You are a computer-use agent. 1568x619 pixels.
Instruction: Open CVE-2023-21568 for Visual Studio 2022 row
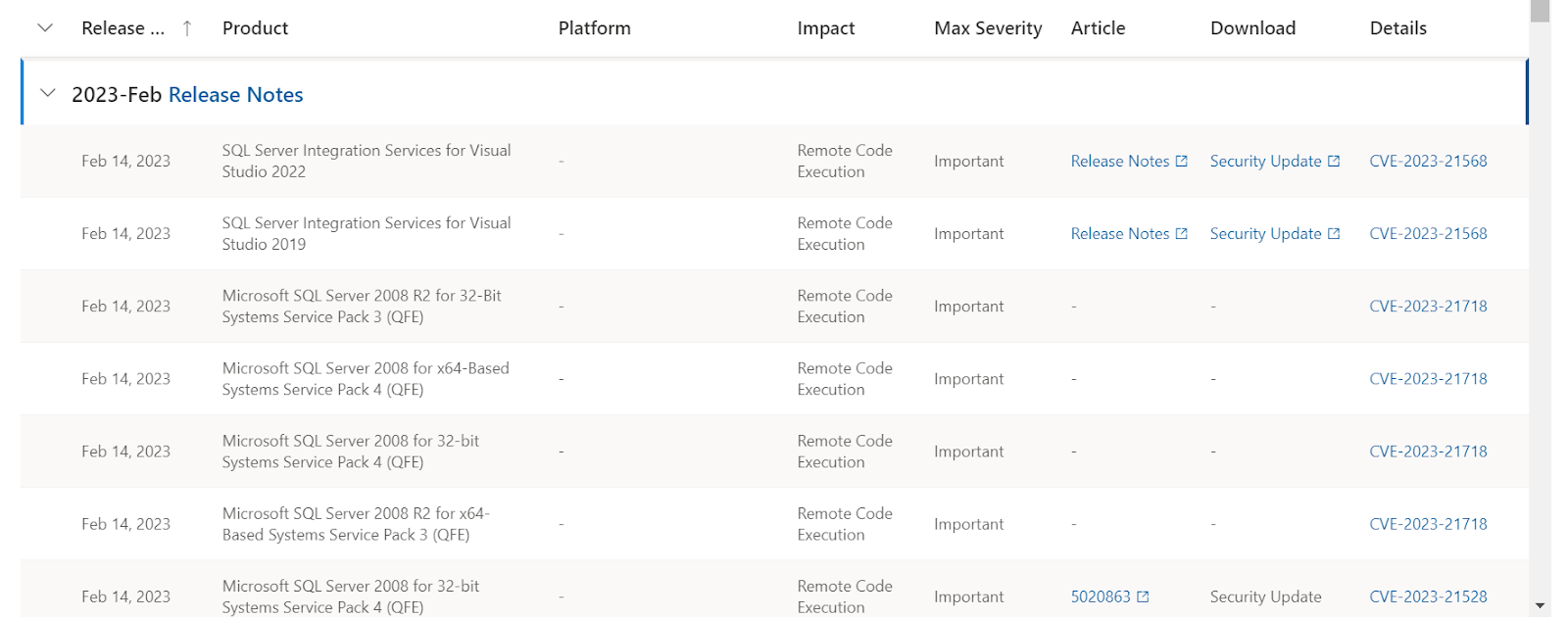tap(1428, 161)
